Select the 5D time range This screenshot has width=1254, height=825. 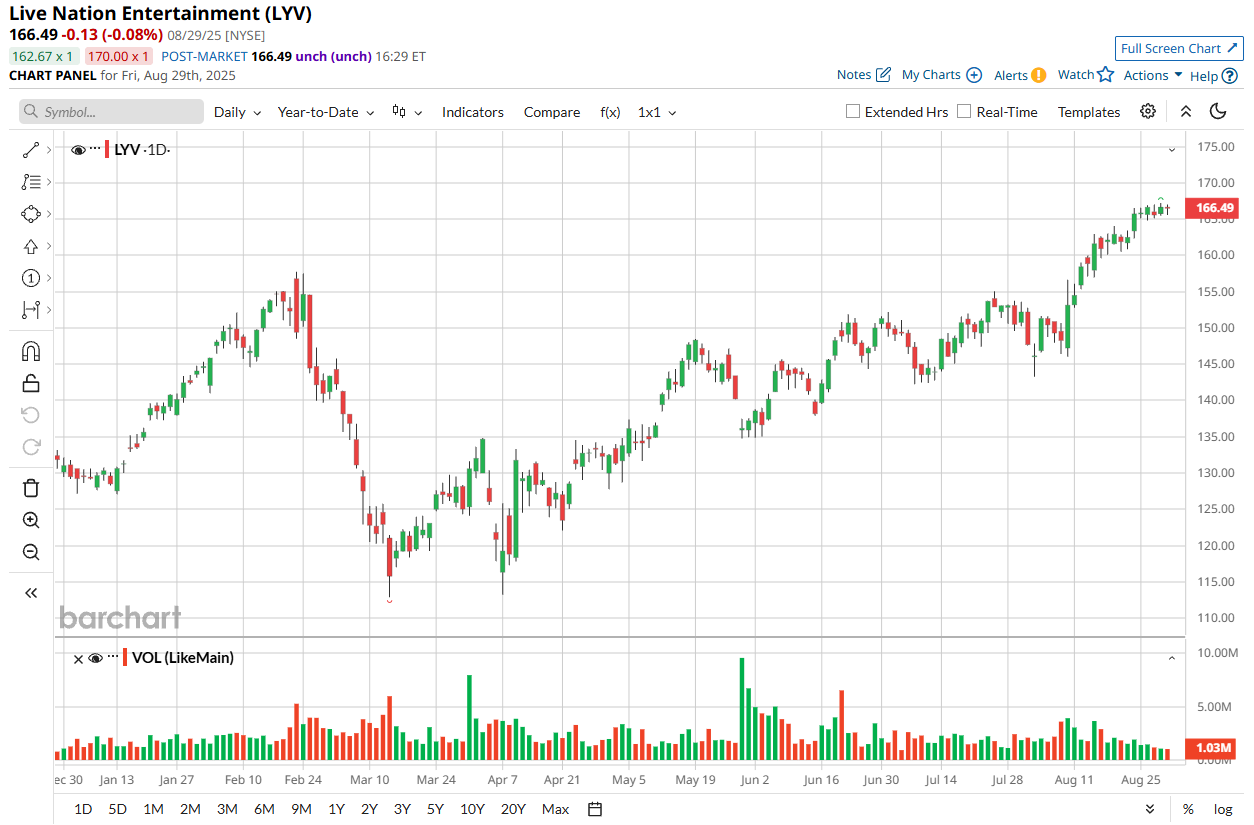[x=118, y=809]
